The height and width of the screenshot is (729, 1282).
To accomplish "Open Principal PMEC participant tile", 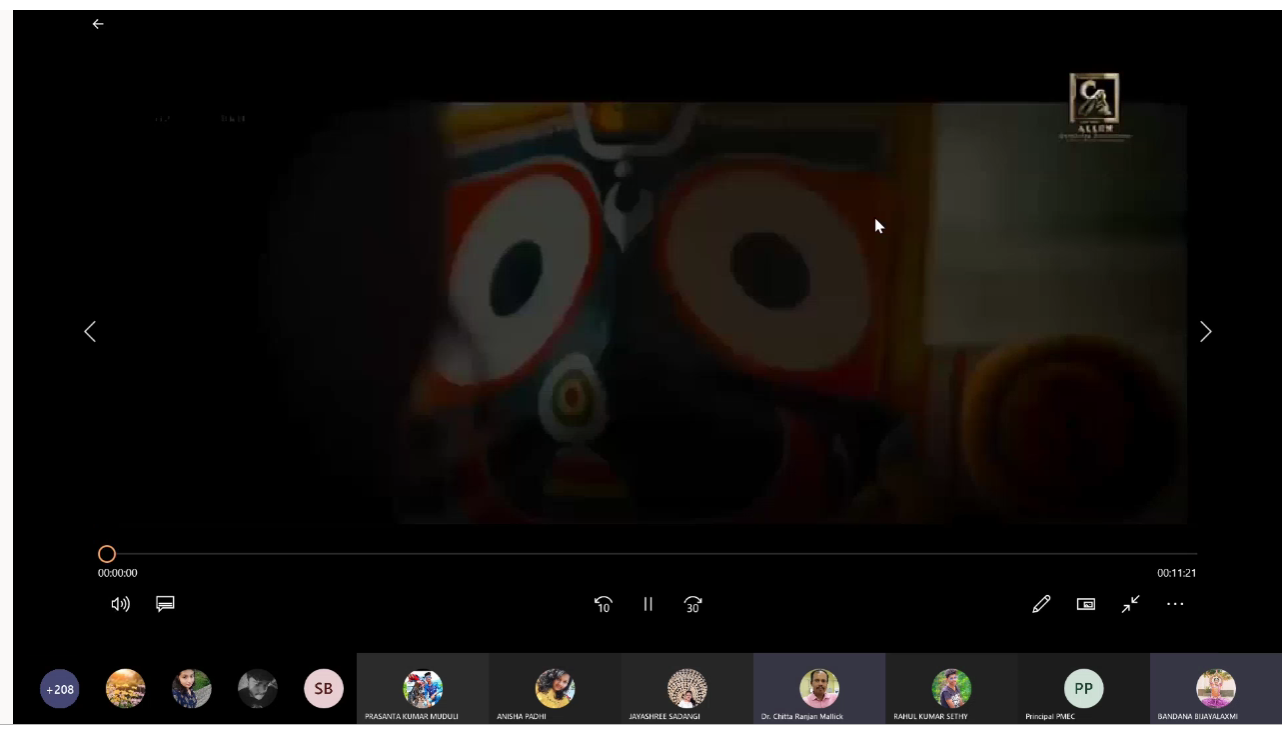I will click(x=1083, y=688).
